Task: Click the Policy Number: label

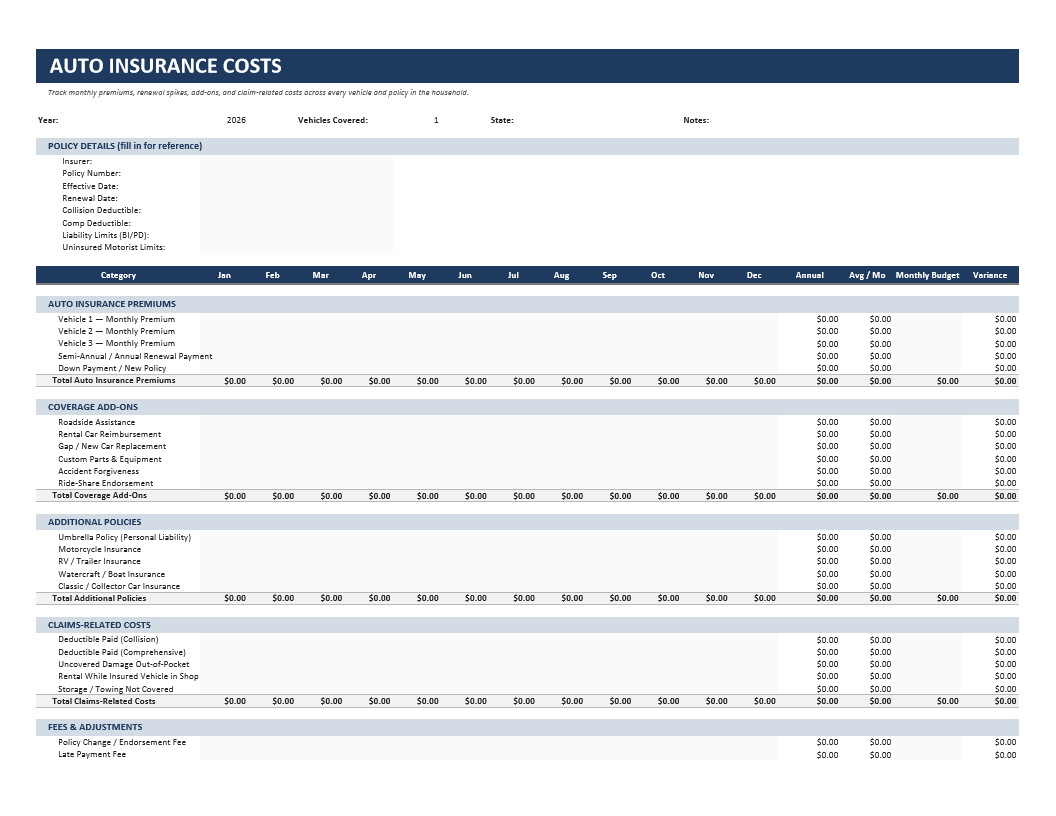Action: (92, 173)
